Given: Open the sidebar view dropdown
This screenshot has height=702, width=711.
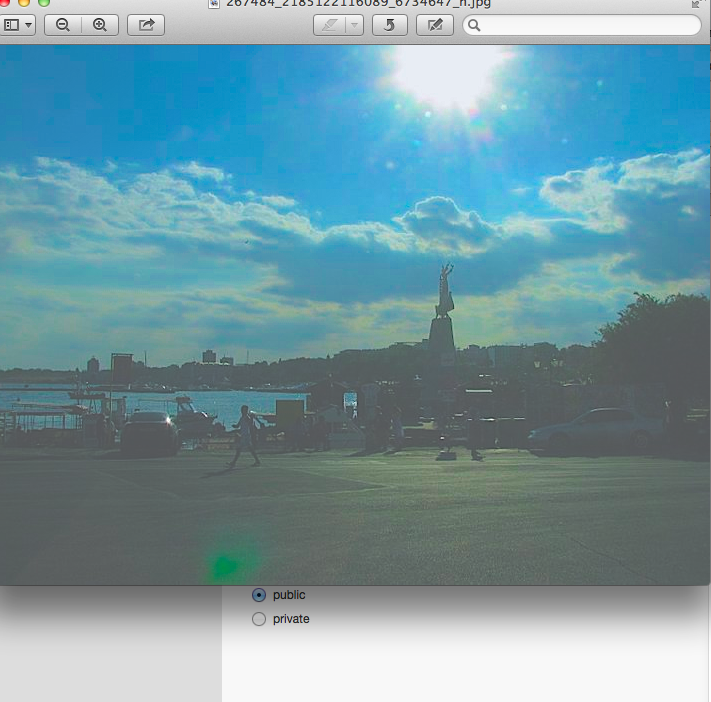Looking at the screenshot, I should tap(18, 25).
